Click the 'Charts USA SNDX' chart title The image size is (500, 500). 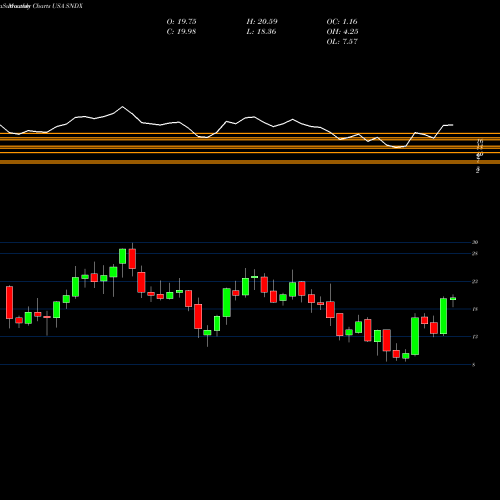tap(58, 6)
